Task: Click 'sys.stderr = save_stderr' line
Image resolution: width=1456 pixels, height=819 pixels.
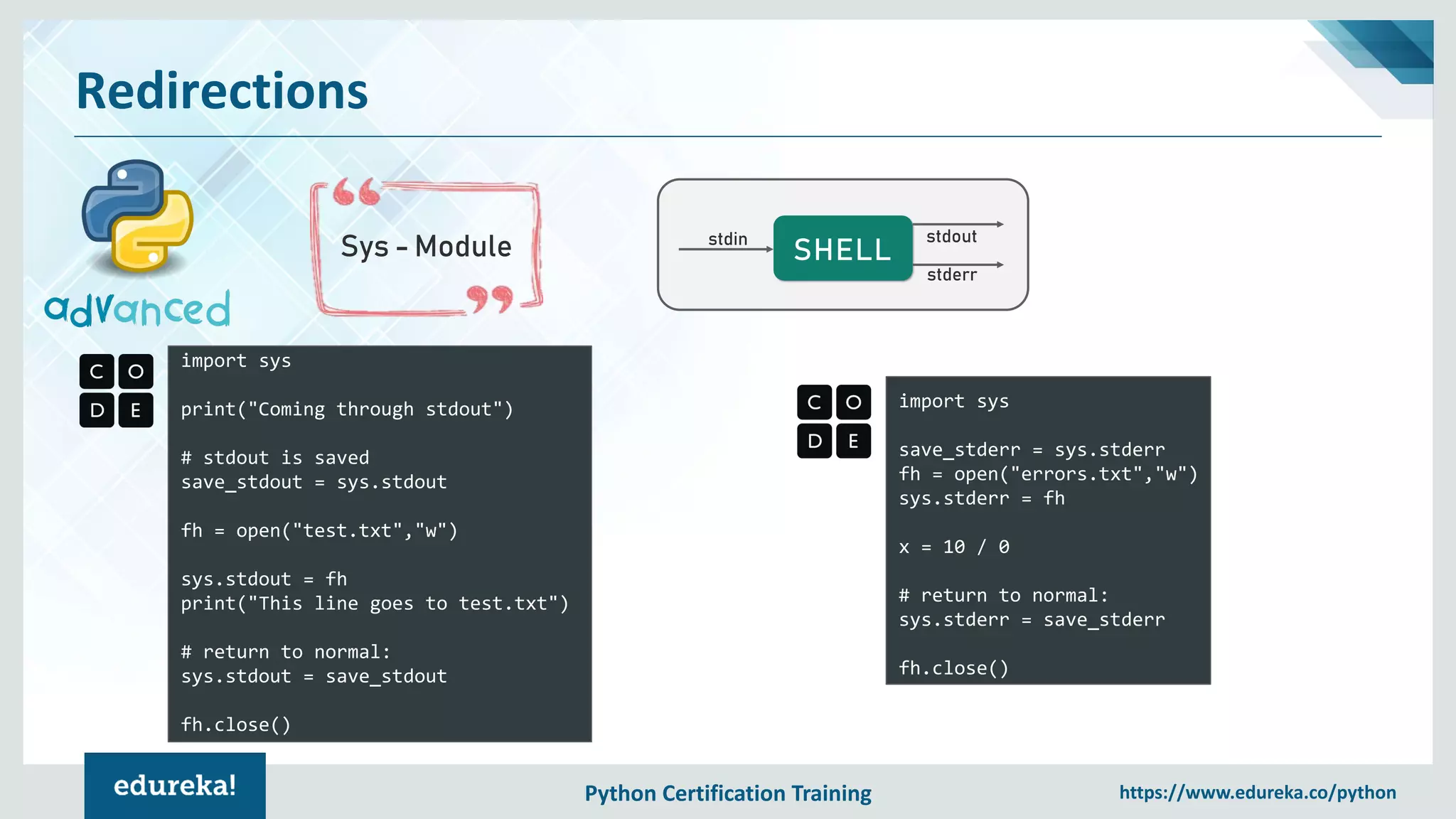Action: [1032, 620]
